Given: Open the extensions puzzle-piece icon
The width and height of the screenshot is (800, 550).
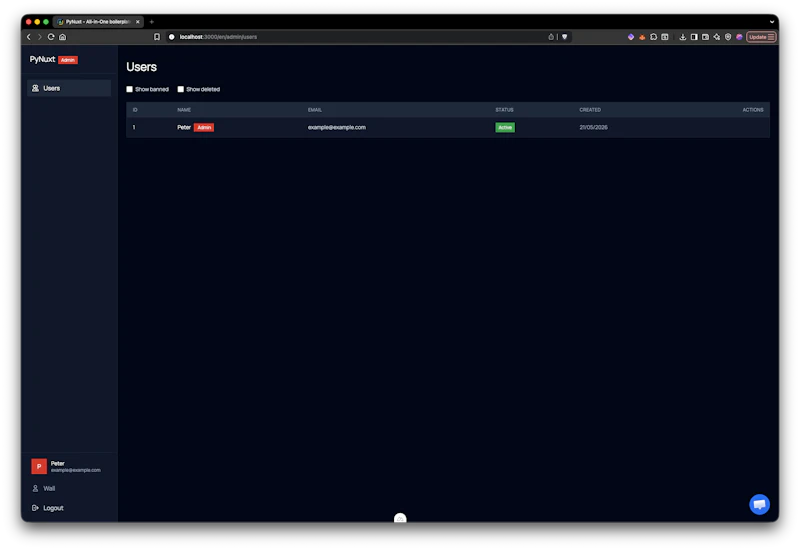Looking at the screenshot, I should point(654,37).
